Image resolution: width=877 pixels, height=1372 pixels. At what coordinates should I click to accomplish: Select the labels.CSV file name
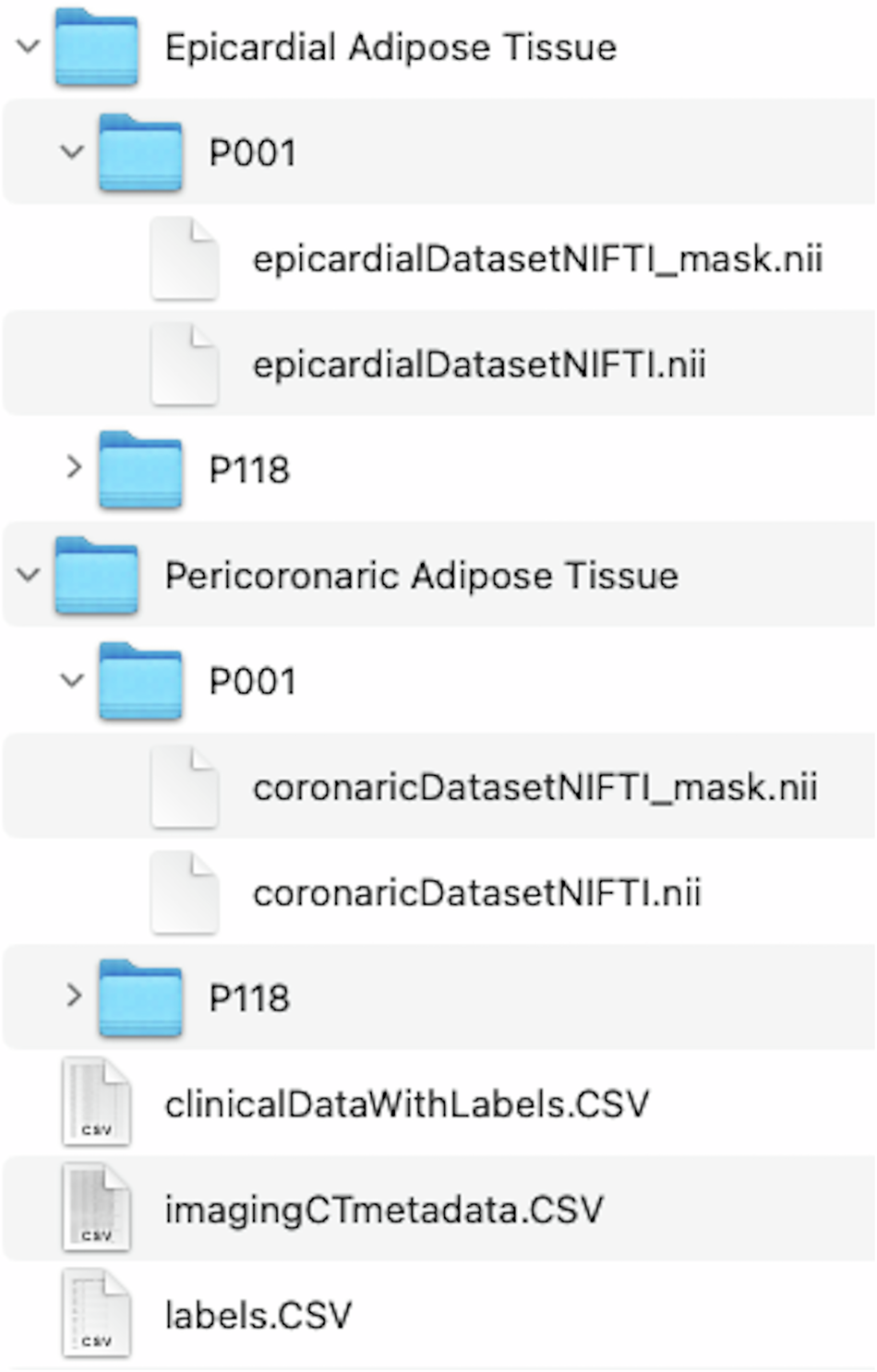pos(258,1316)
